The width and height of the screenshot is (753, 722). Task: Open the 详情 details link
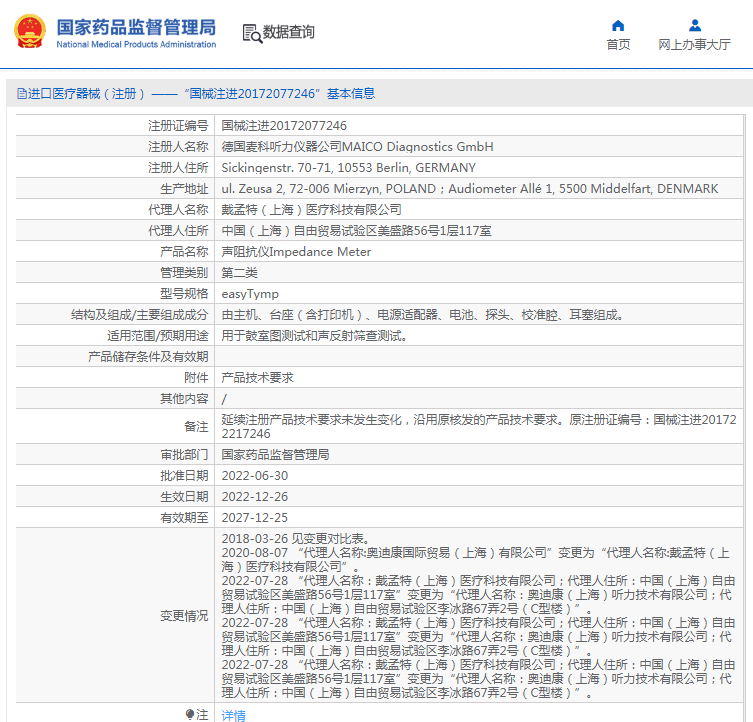(x=233, y=715)
